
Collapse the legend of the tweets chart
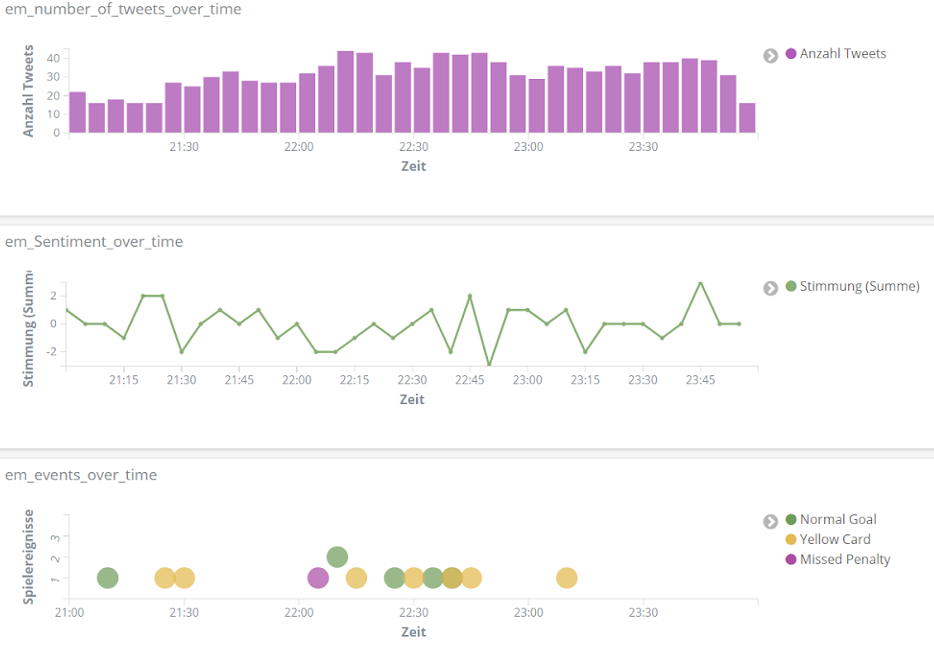pyautogui.click(x=770, y=55)
